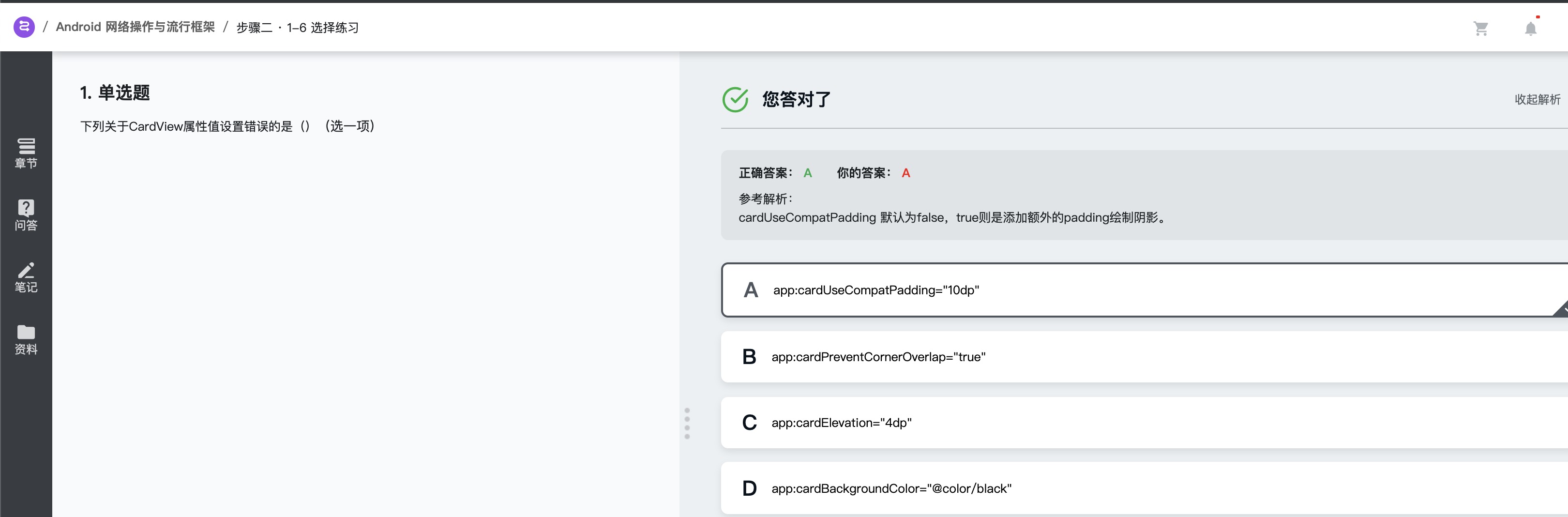
Task: Click the panel divider drag handle dots
Action: [687, 423]
